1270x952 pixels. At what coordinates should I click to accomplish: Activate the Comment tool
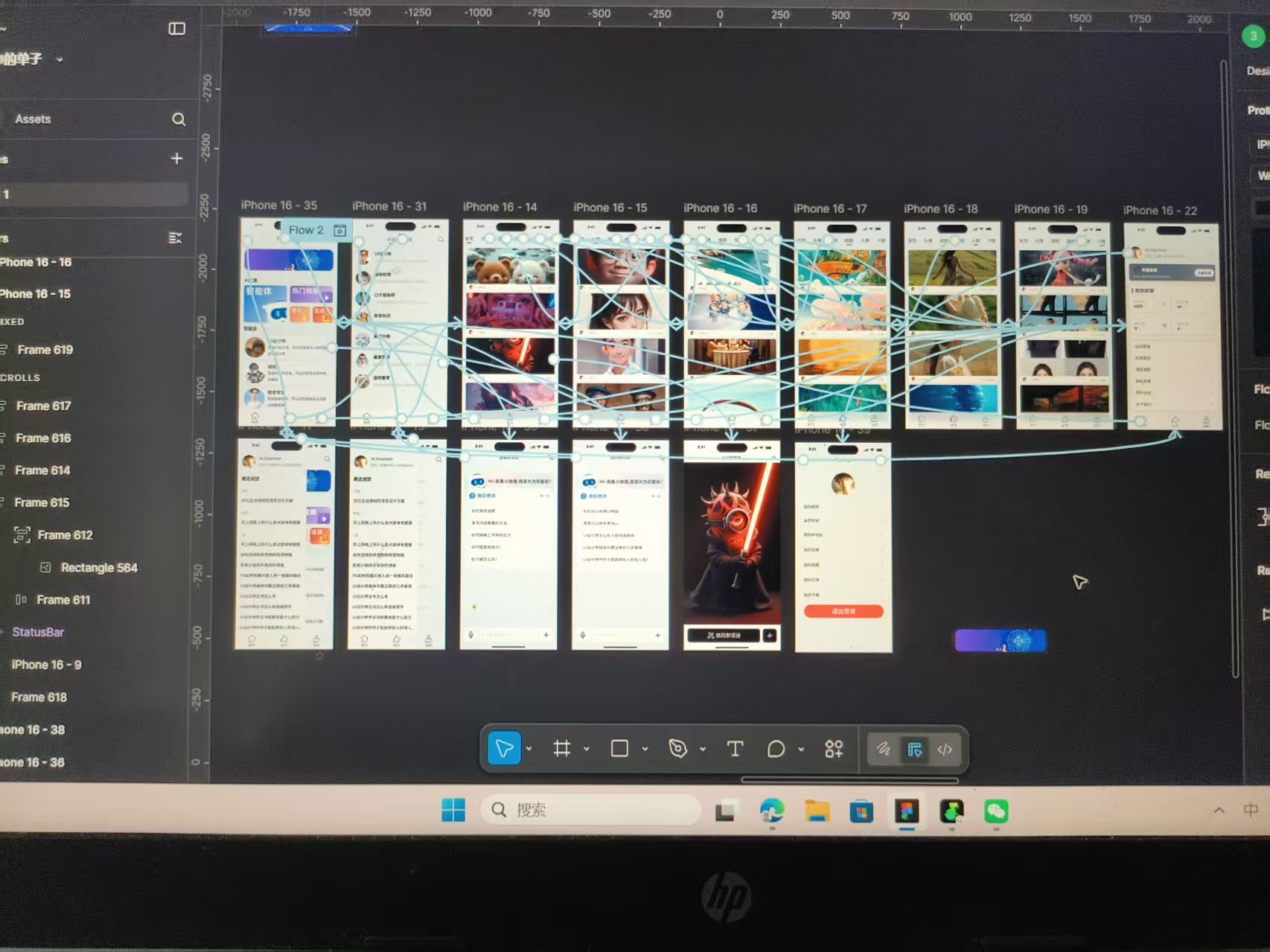click(x=776, y=749)
